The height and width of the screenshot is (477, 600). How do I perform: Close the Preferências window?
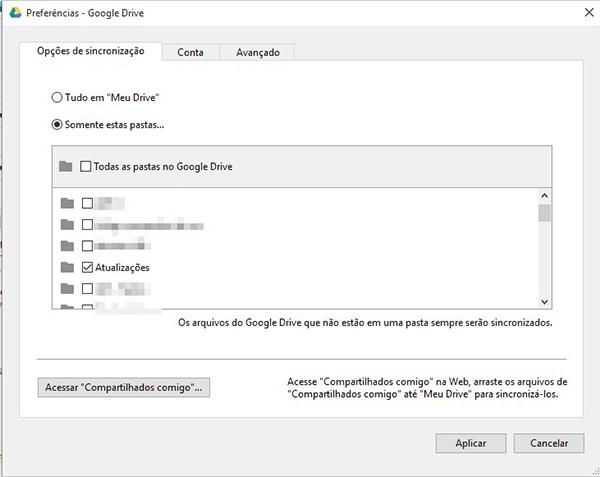tap(589, 13)
